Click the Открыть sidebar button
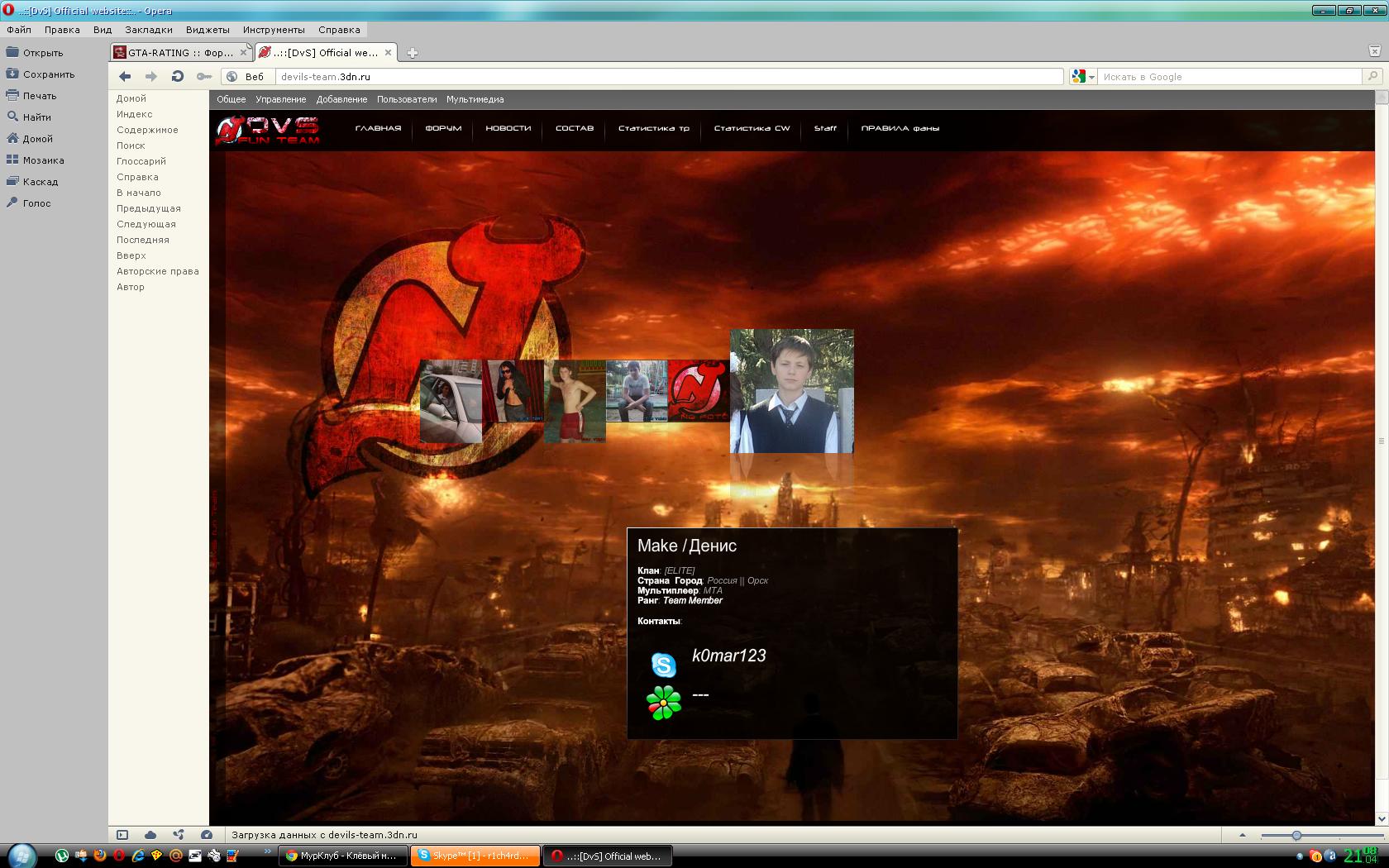The width and height of the screenshot is (1389, 868). click(35, 52)
